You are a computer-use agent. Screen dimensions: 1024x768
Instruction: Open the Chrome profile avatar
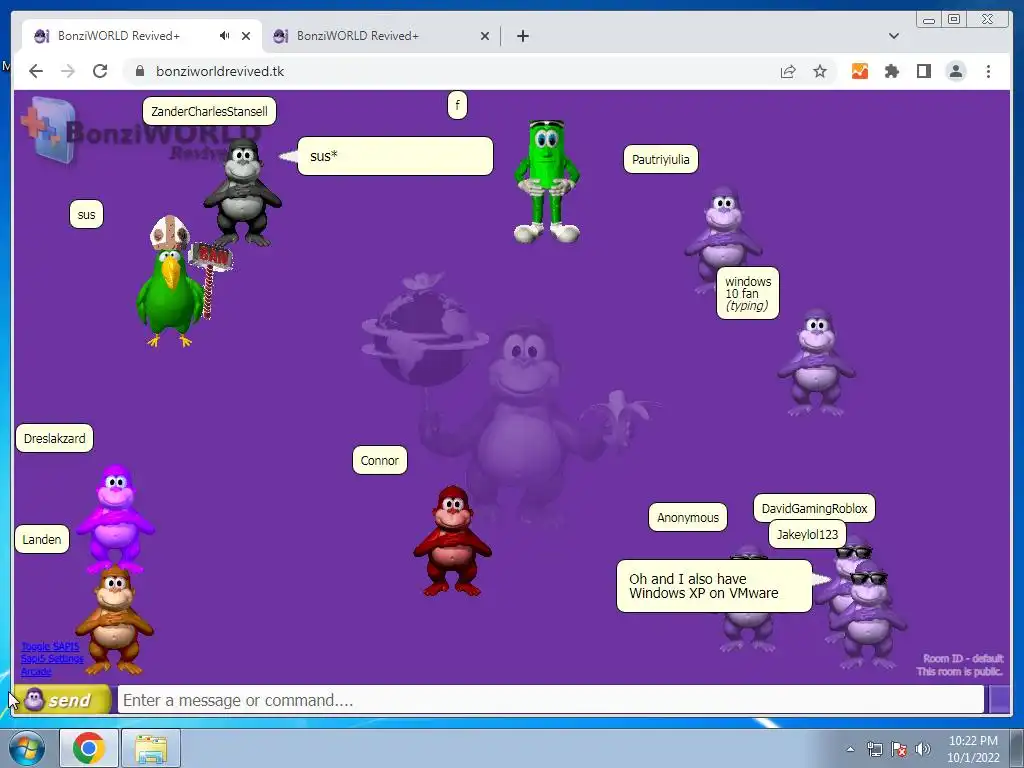(x=955, y=71)
